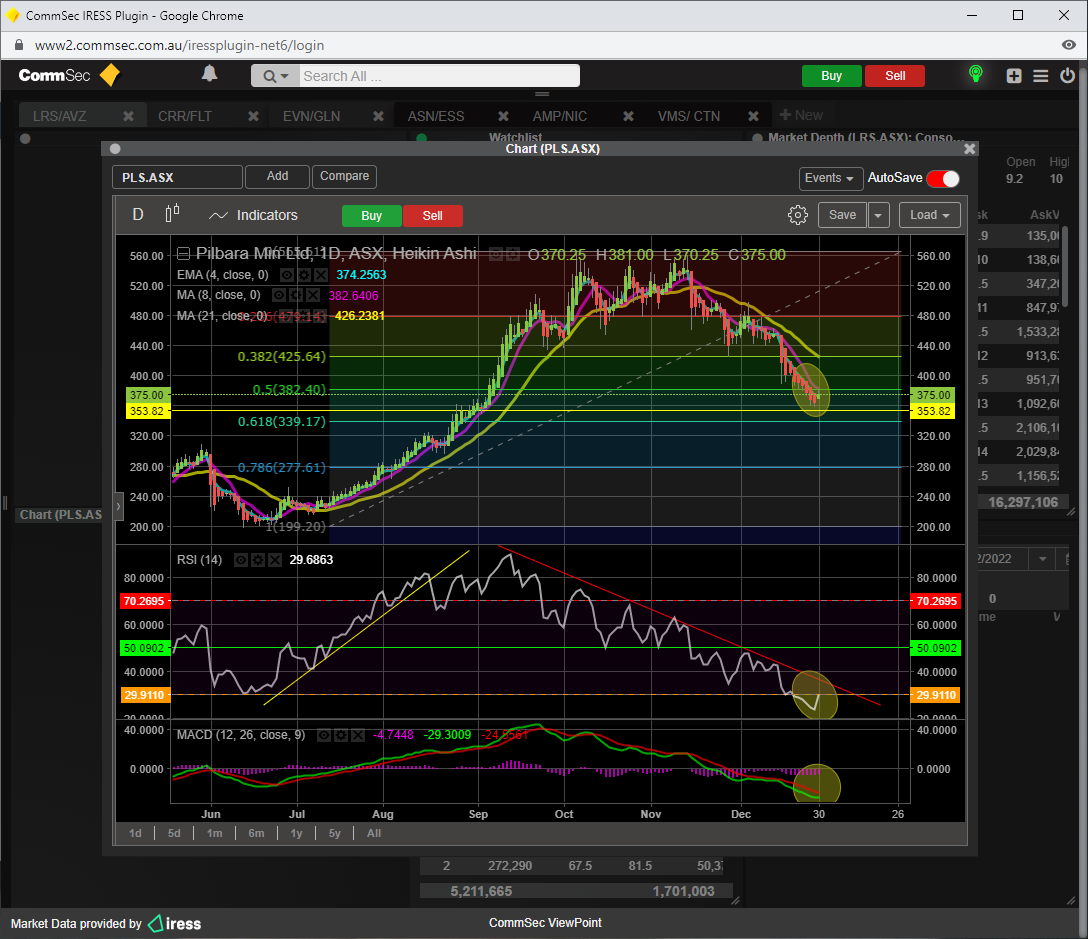Save the chart layout
Viewport: 1088px width, 939px height.
coord(842,215)
